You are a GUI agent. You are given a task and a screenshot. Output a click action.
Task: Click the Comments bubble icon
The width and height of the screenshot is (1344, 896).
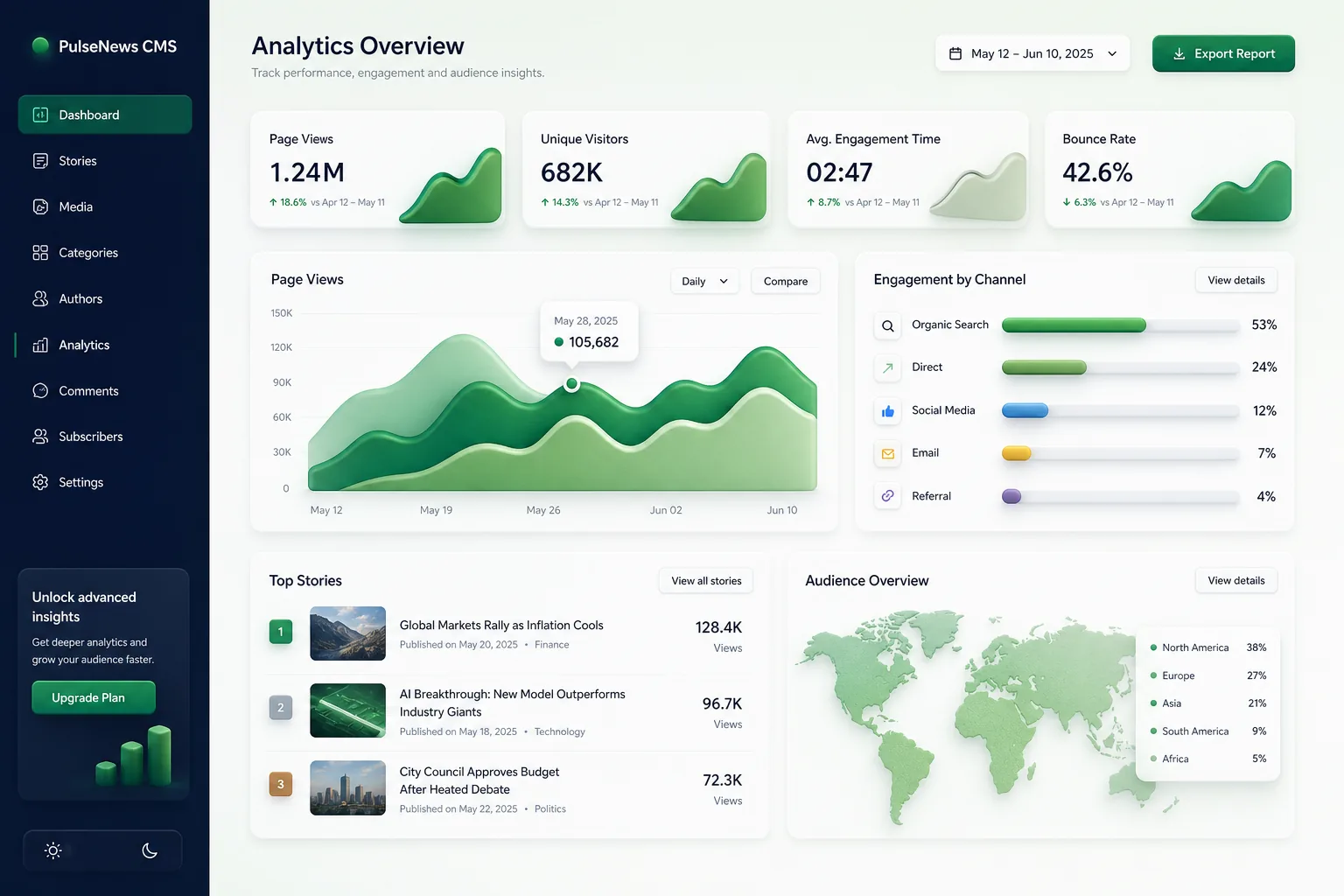pos(40,390)
